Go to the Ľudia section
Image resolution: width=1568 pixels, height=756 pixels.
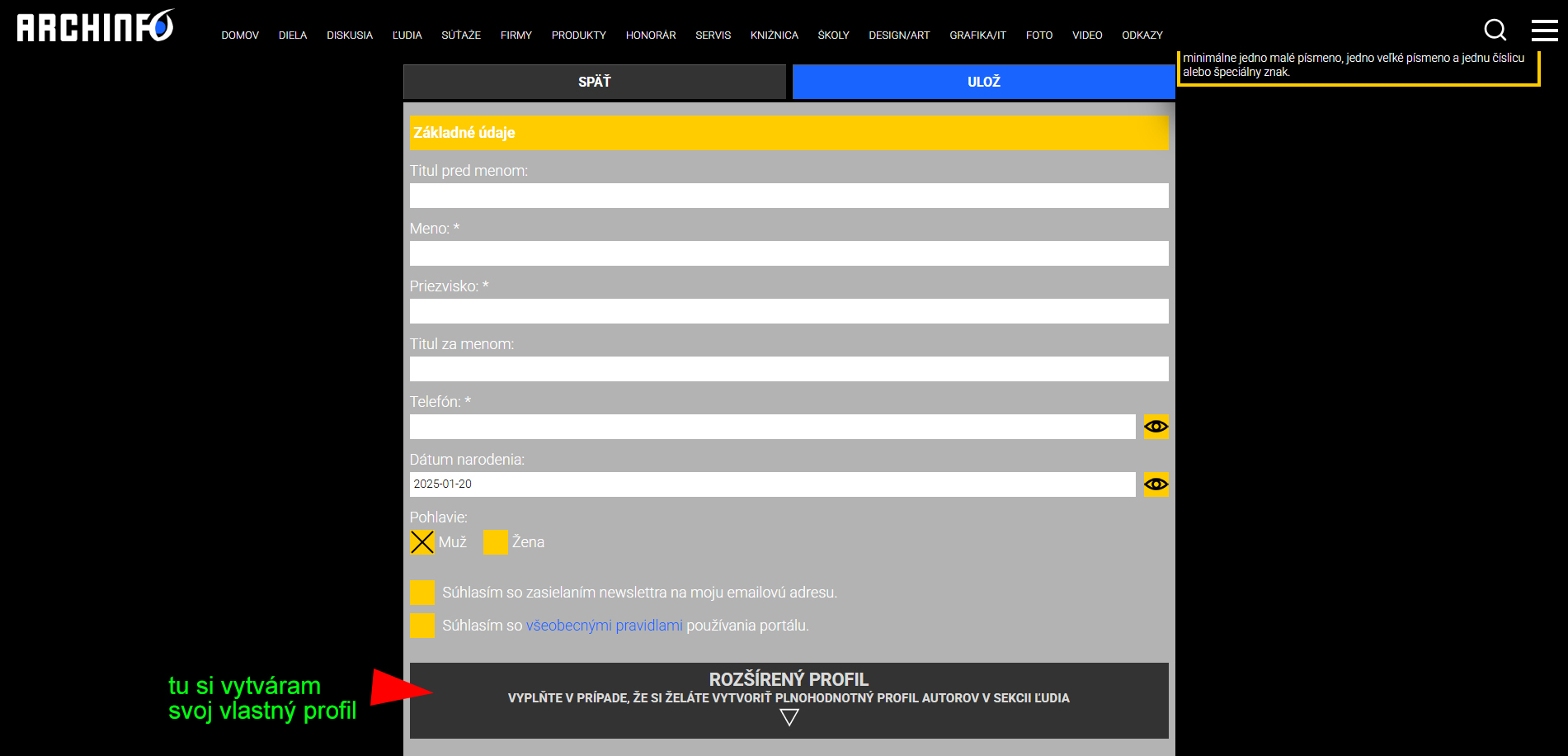pos(407,35)
